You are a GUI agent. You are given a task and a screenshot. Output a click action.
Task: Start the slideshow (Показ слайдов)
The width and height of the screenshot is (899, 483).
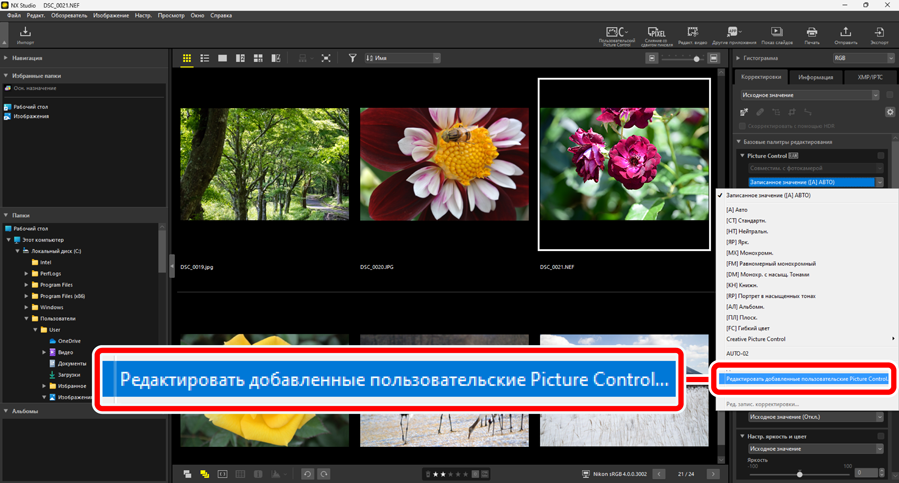776,35
